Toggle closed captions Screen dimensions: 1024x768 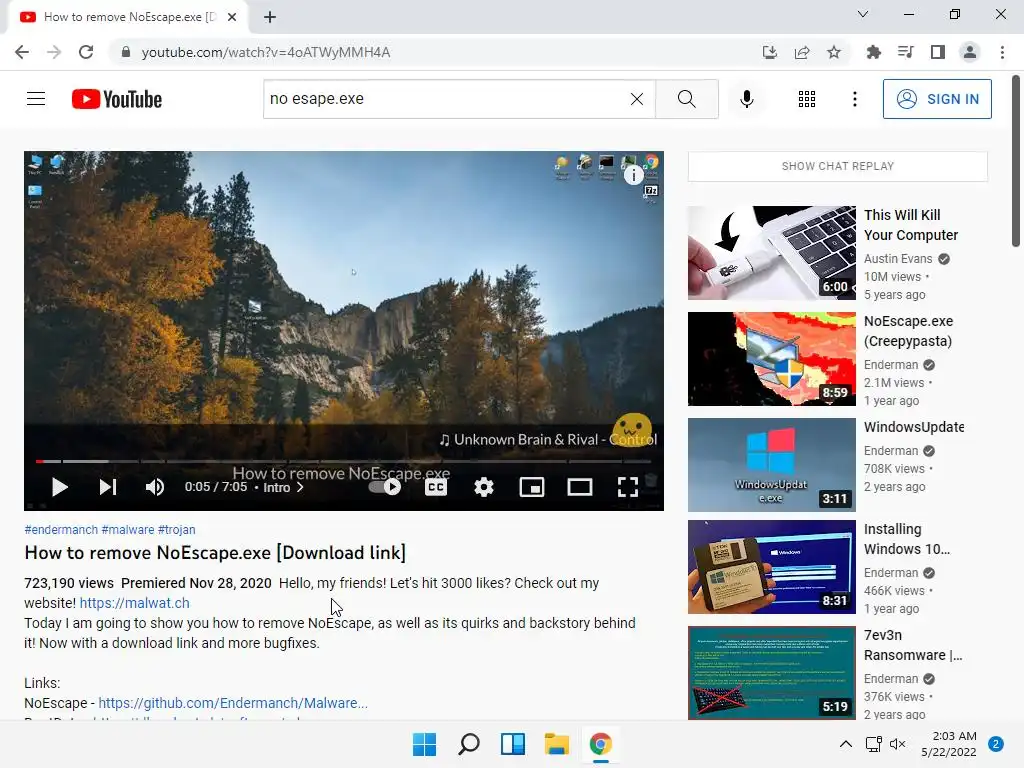point(436,487)
